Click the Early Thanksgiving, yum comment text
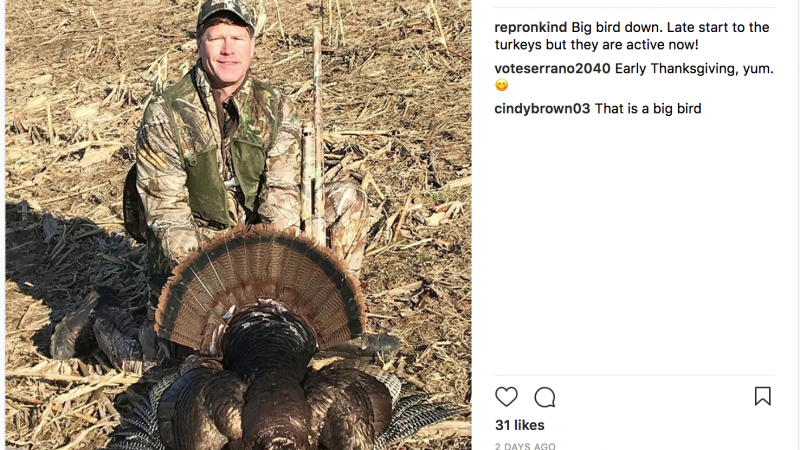 coord(694,68)
